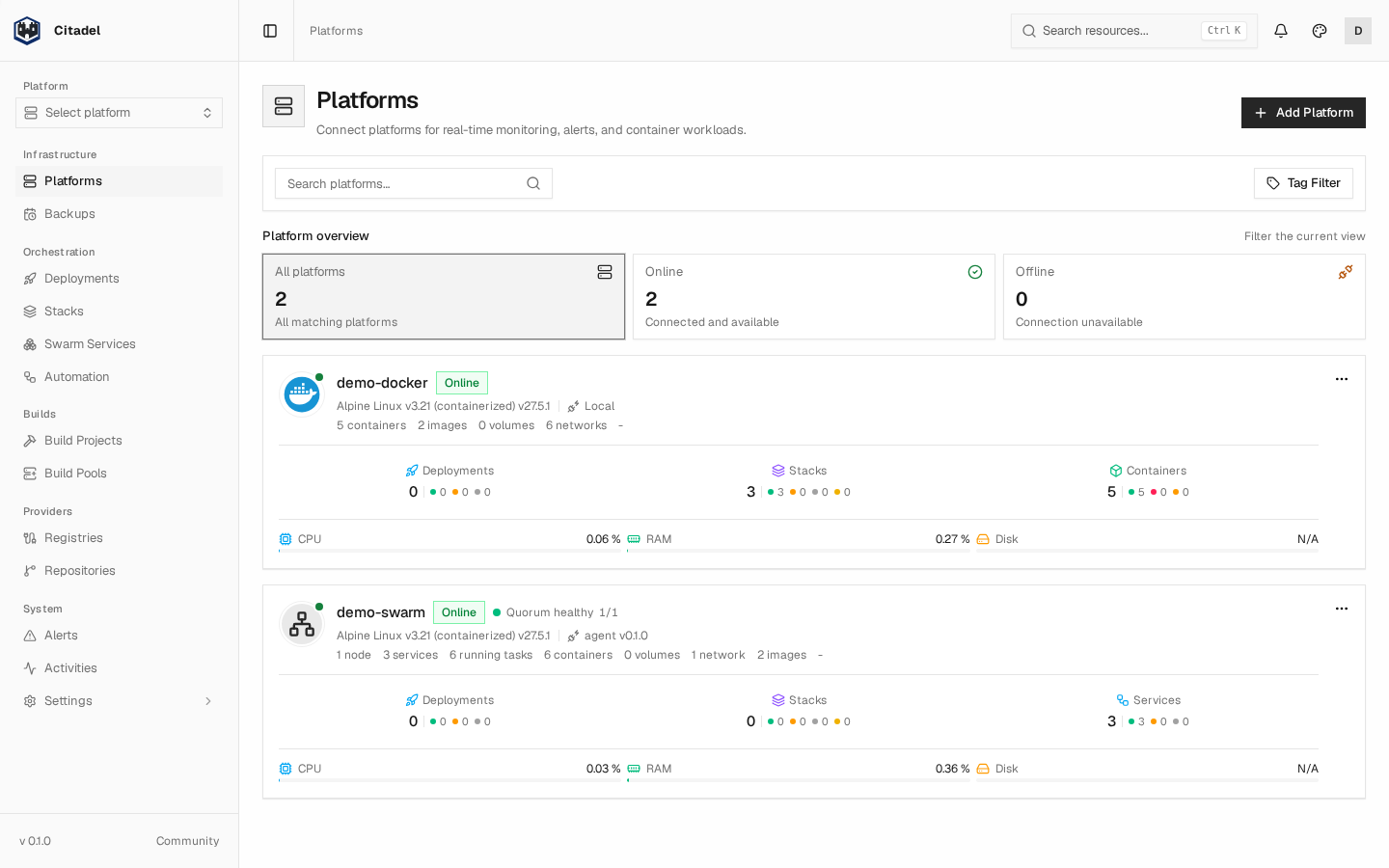Click the demo-docker CPU usage bar

click(x=449, y=551)
